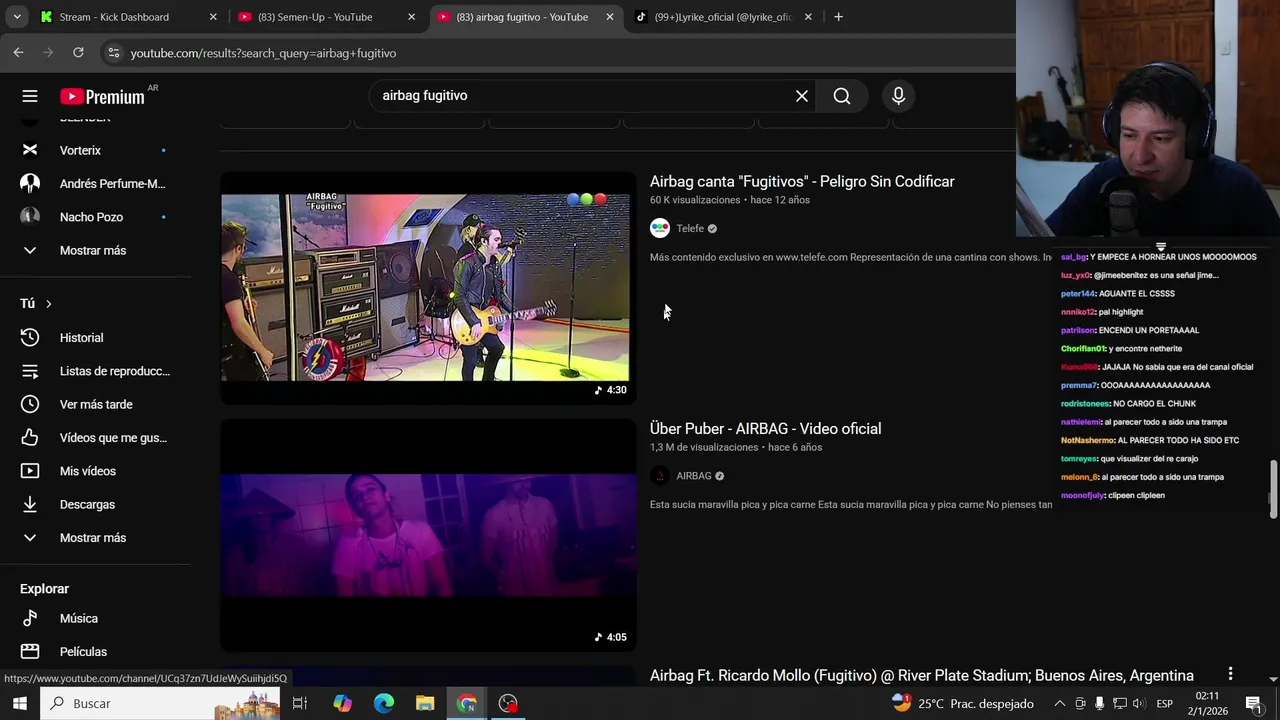
Task: Open Ver más tarde list
Action: point(96,404)
